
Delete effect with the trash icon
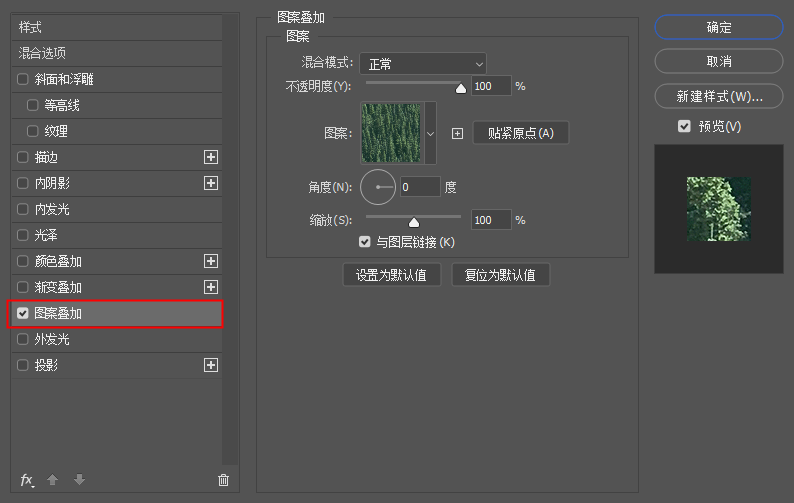pos(223,480)
